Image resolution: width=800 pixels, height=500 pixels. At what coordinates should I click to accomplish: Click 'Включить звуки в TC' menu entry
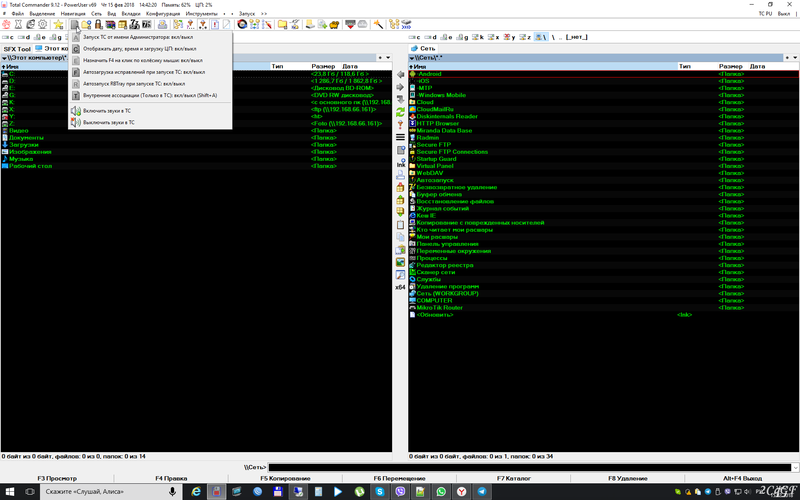pos(150,111)
